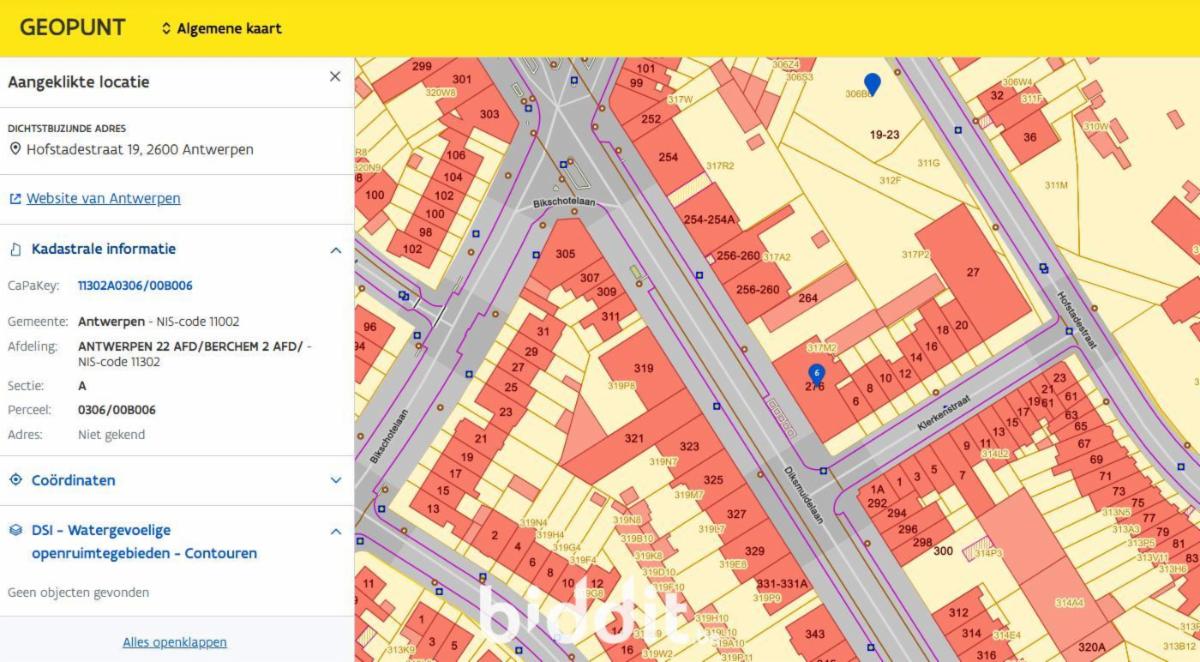Collapse the Kadastrale informatie section chevron
This screenshot has height=662, width=1200.
336,250
